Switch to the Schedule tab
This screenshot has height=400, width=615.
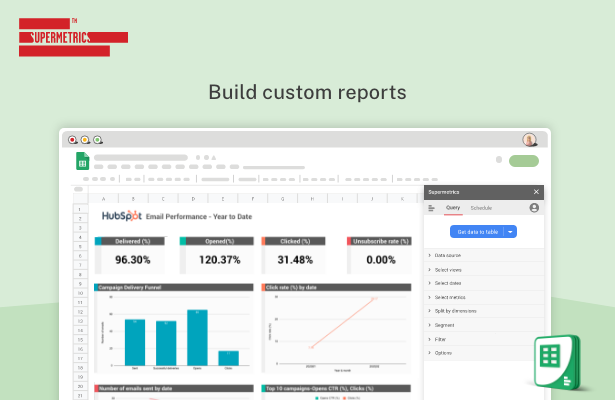point(481,208)
